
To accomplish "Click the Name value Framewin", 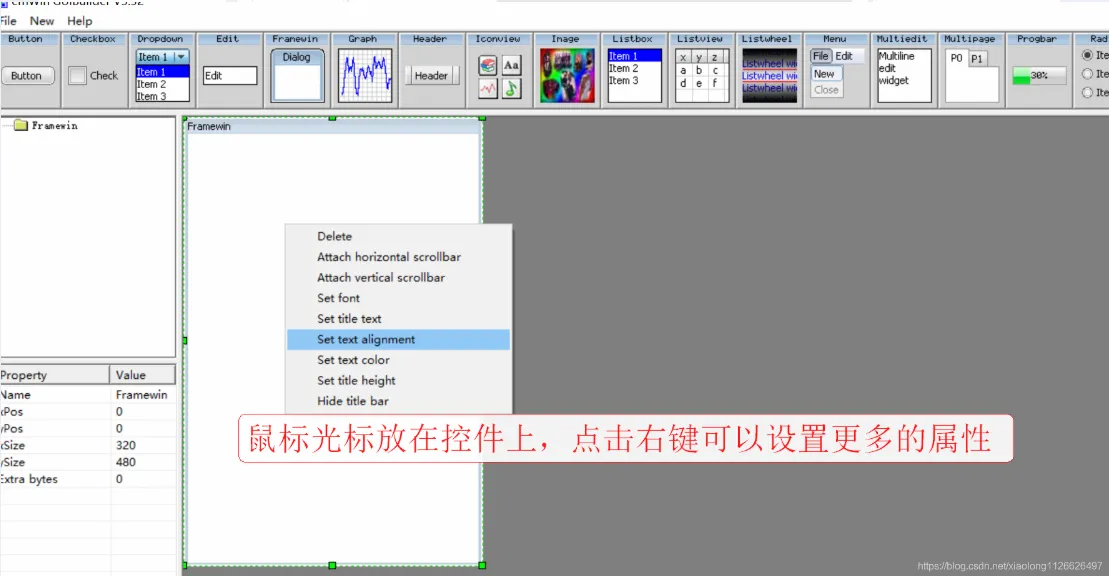I will [141, 395].
